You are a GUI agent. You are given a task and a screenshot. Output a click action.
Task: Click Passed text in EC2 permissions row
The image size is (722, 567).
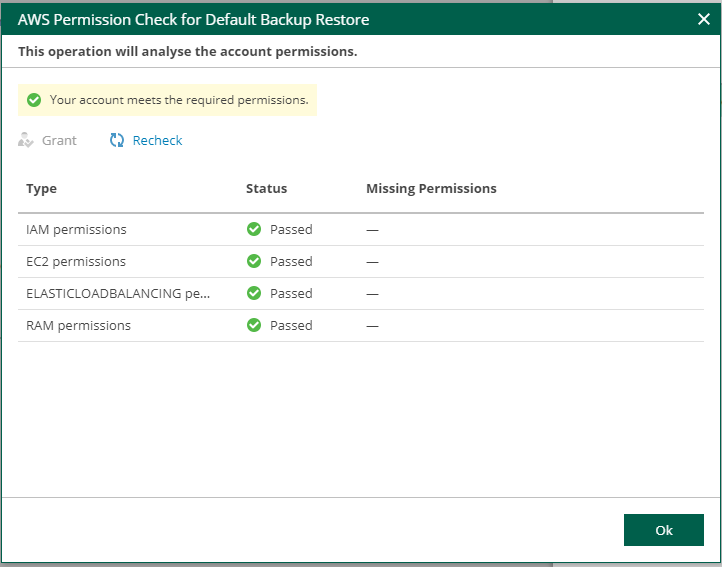(291, 262)
